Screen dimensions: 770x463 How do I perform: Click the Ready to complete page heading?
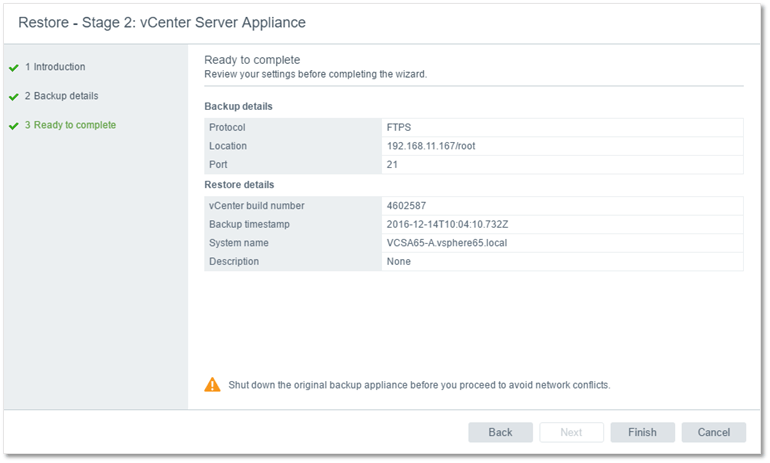click(x=252, y=60)
